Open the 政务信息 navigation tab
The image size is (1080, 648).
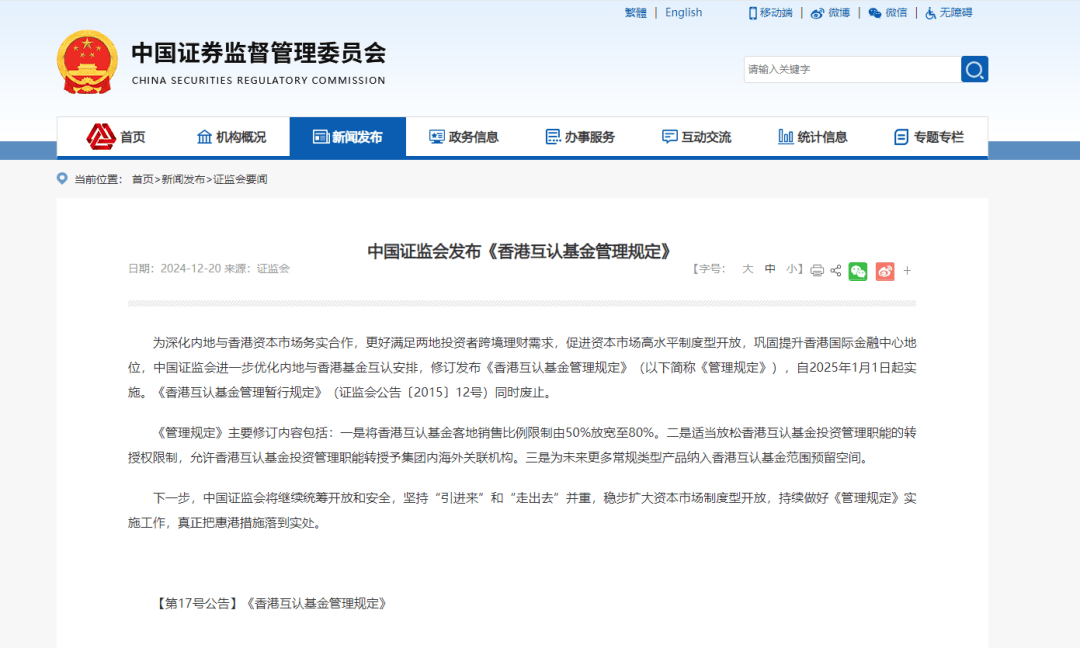point(464,137)
